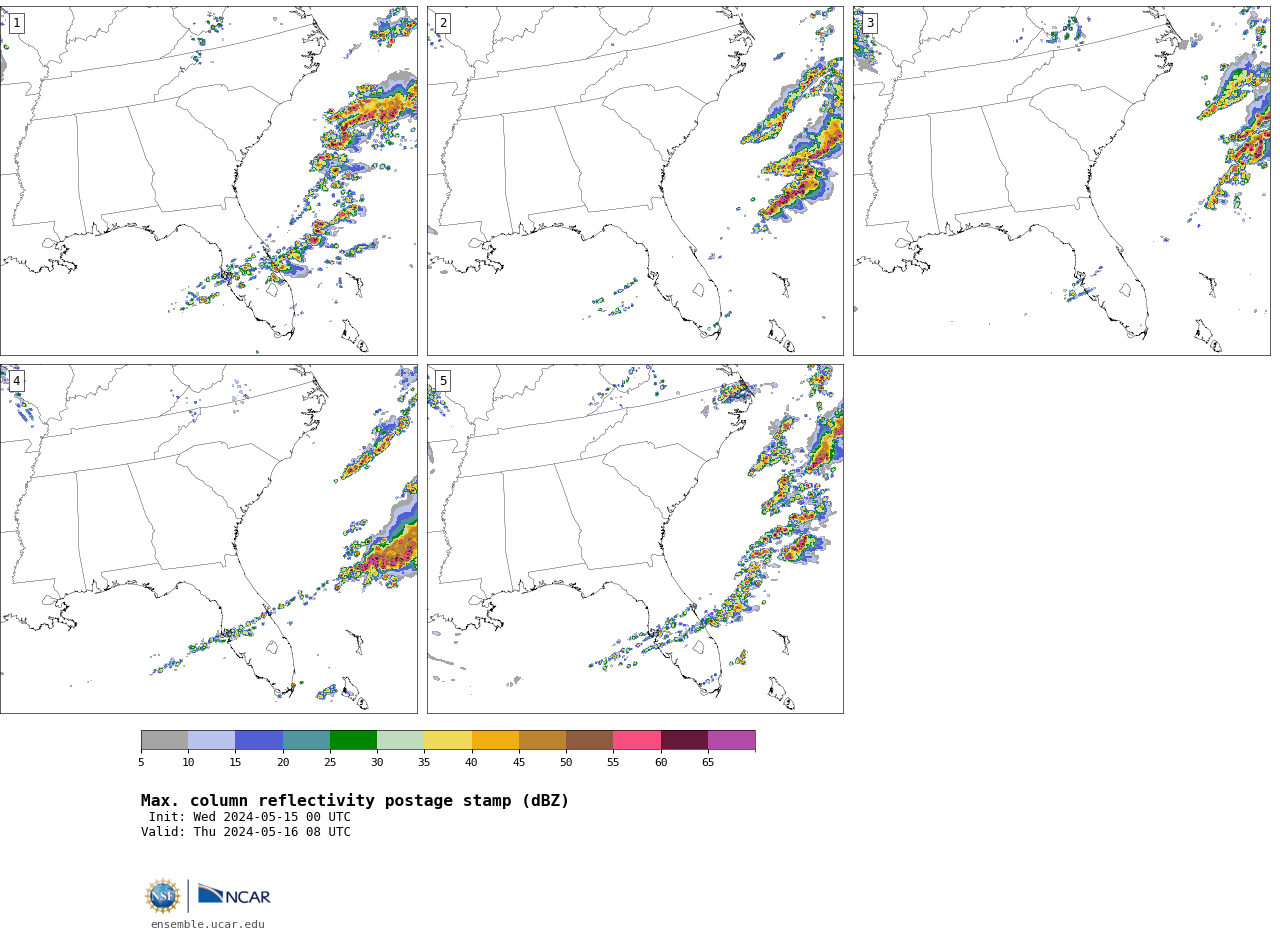Click the NCAR logo
This screenshot has height=936, width=1280.
click(234, 895)
